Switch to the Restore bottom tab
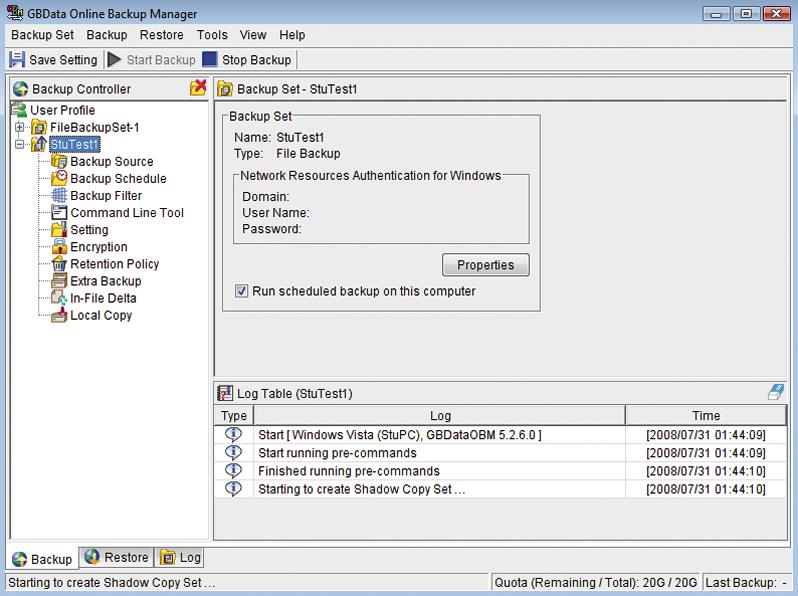 pyautogui.click(x=117, y=557)
